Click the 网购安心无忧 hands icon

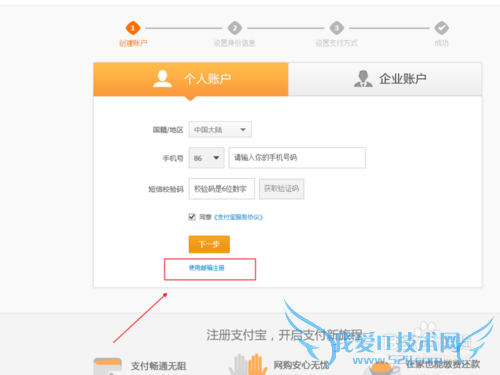click(248, 364)
